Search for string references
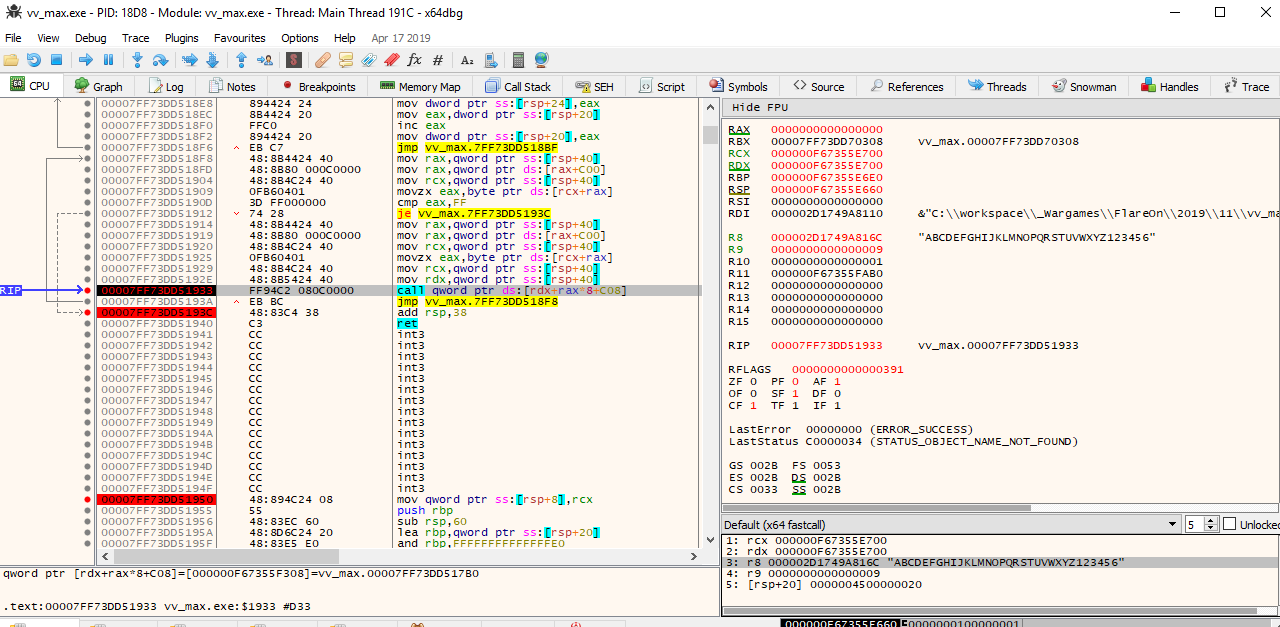 [467, 60]
